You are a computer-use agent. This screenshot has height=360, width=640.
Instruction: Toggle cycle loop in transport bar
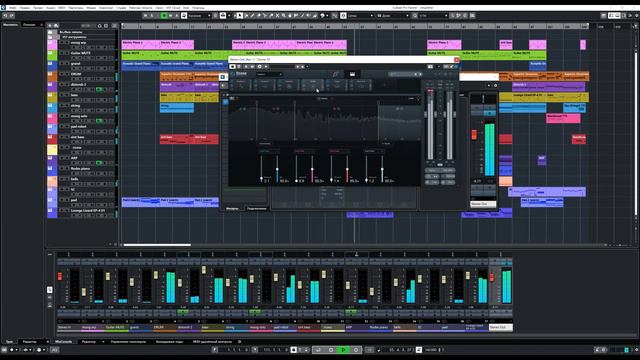(x=318, y=350)
